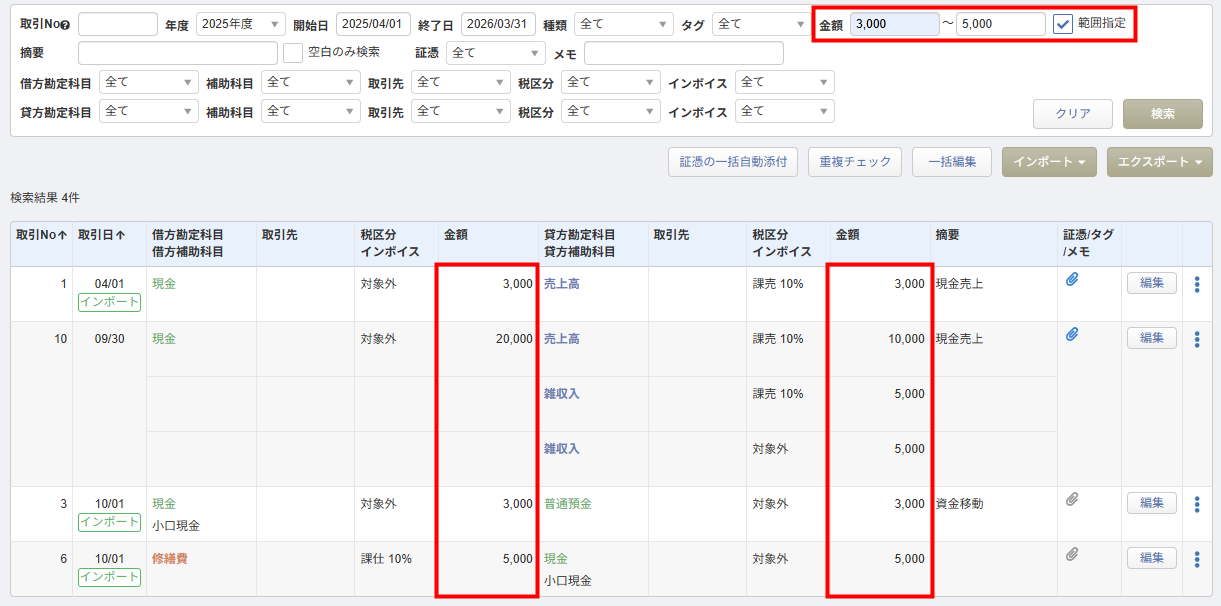Click 検索結果 4件 text
Viewport: 1221px width, 606px height.
(x=45, y=198)
